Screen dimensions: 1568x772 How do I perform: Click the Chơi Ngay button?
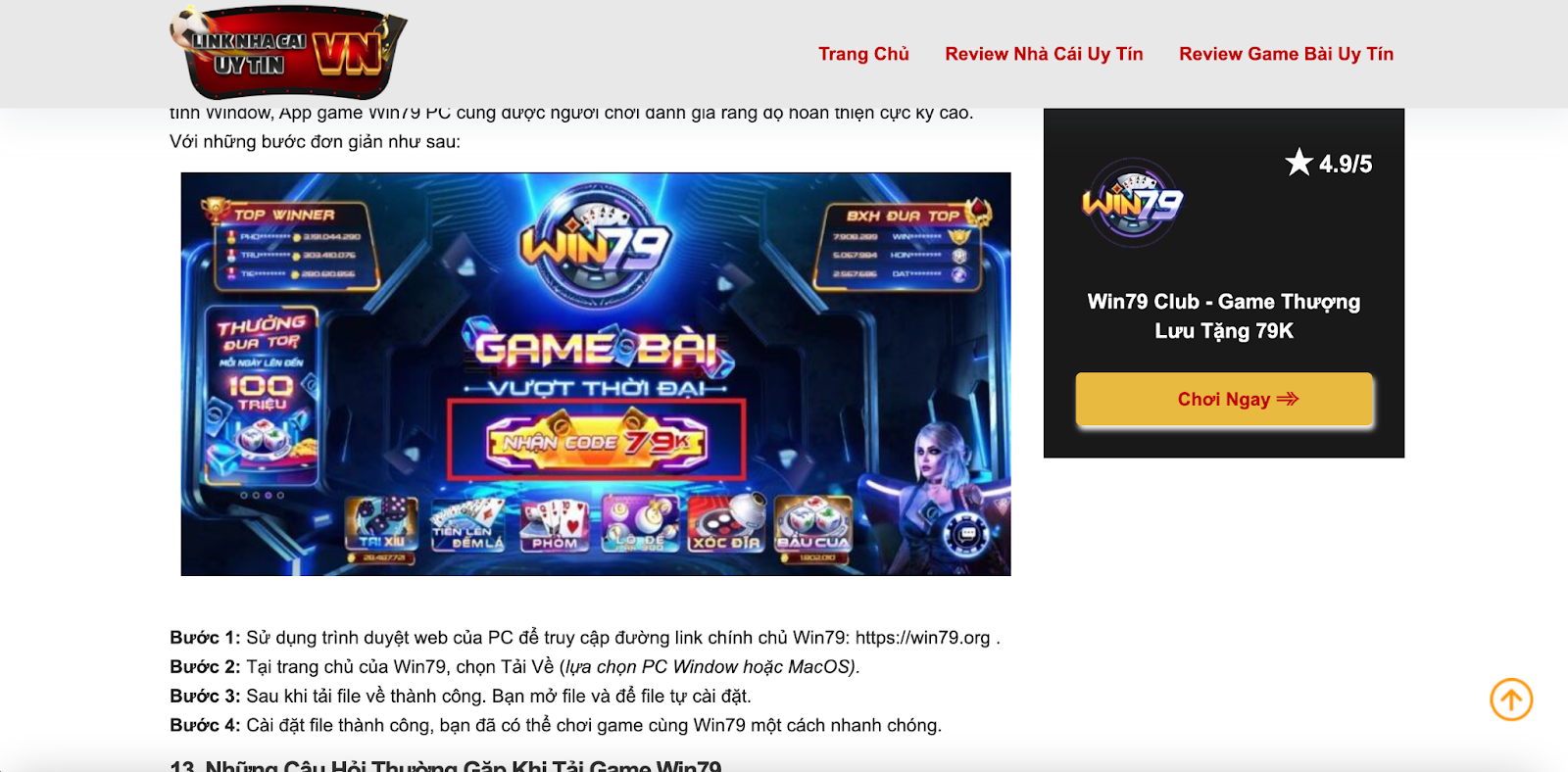[x=1224, y=399]
